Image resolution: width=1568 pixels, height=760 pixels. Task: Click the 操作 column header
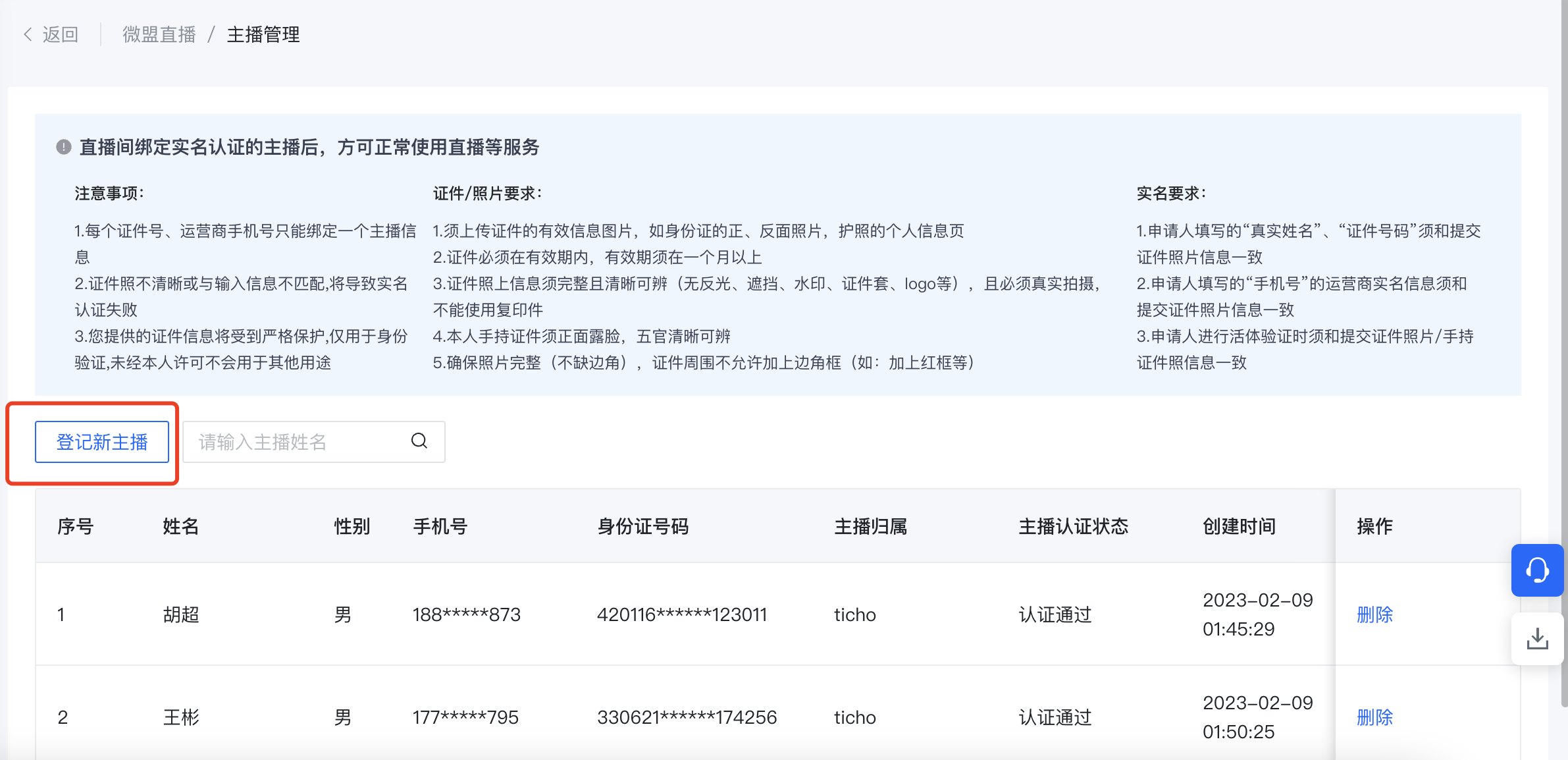1375,526
